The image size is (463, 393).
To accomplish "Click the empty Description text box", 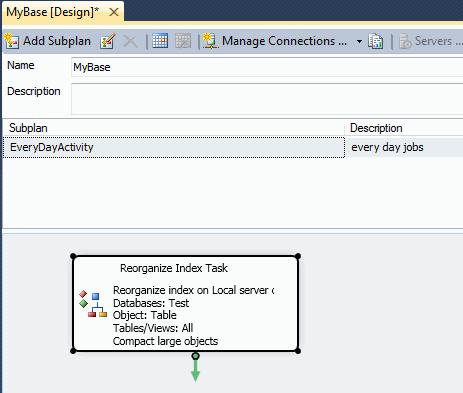I will click(267, 99).
